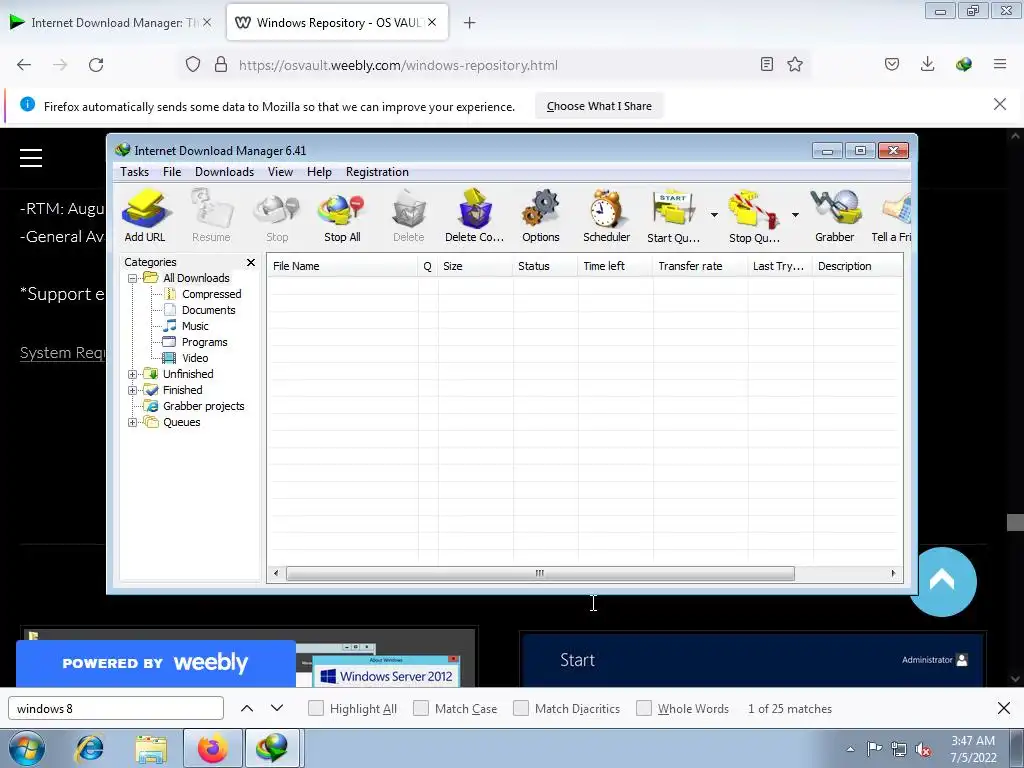Screen dimensions: 1024x768
Task: Open the View menu in IDM
Action: 280,172
